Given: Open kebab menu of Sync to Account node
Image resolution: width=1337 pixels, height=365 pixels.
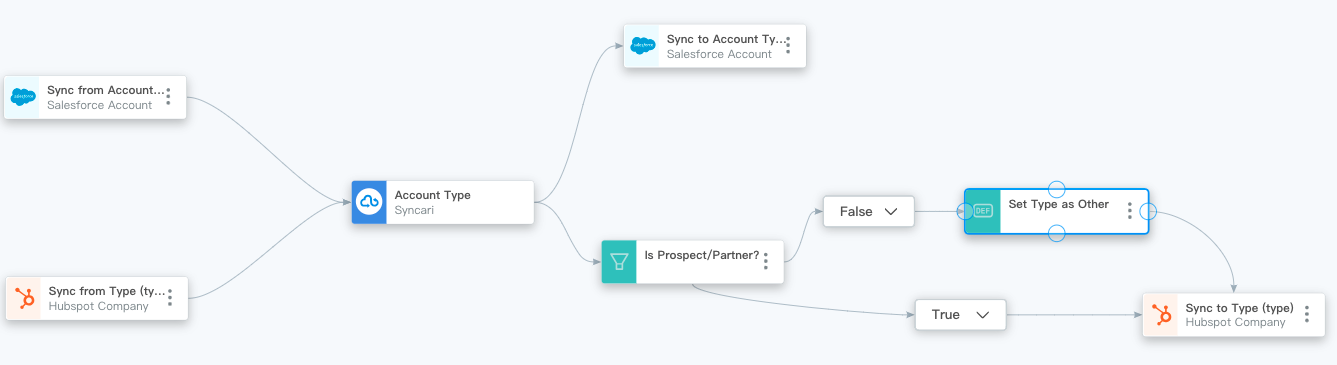Looking at the screenshot, I should pyautogui.click(x=788, y=45).
